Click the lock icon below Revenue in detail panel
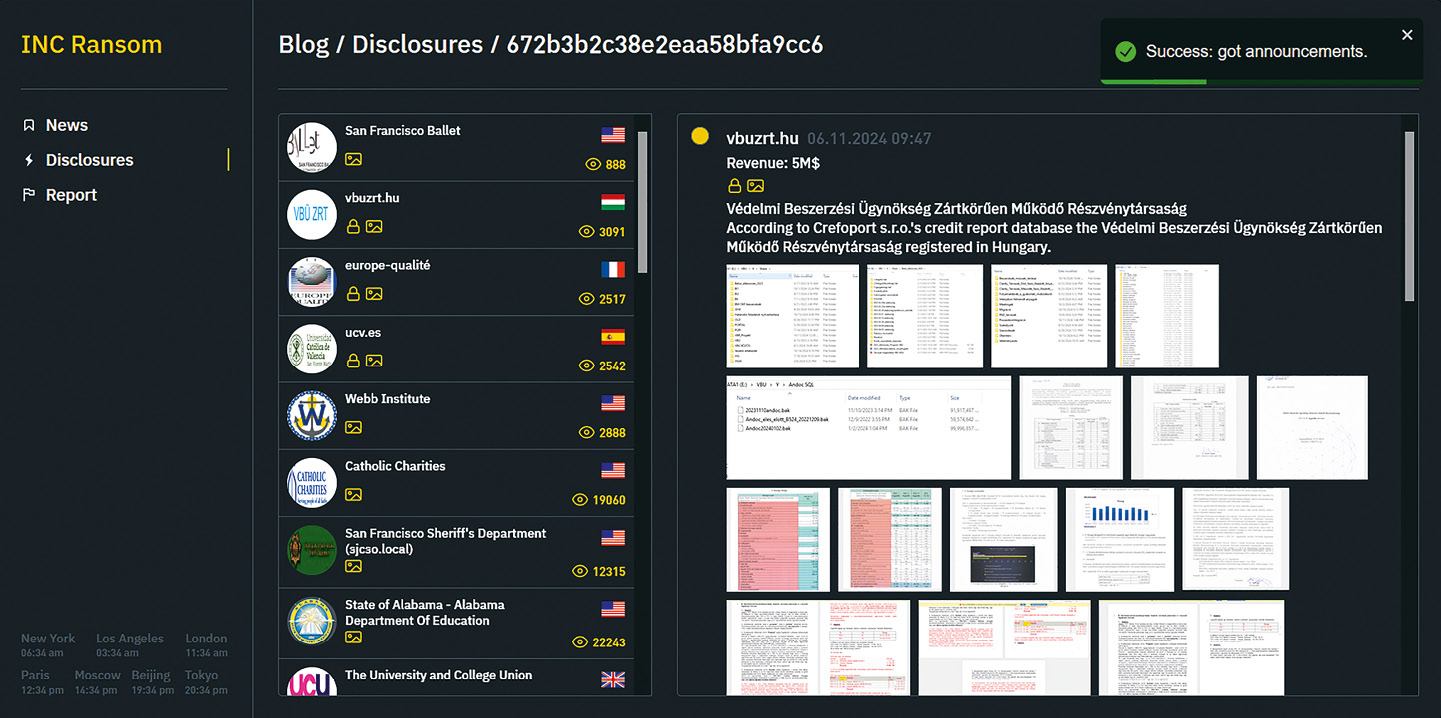The width and height of the screenshot is (1441, 718). 734,185
